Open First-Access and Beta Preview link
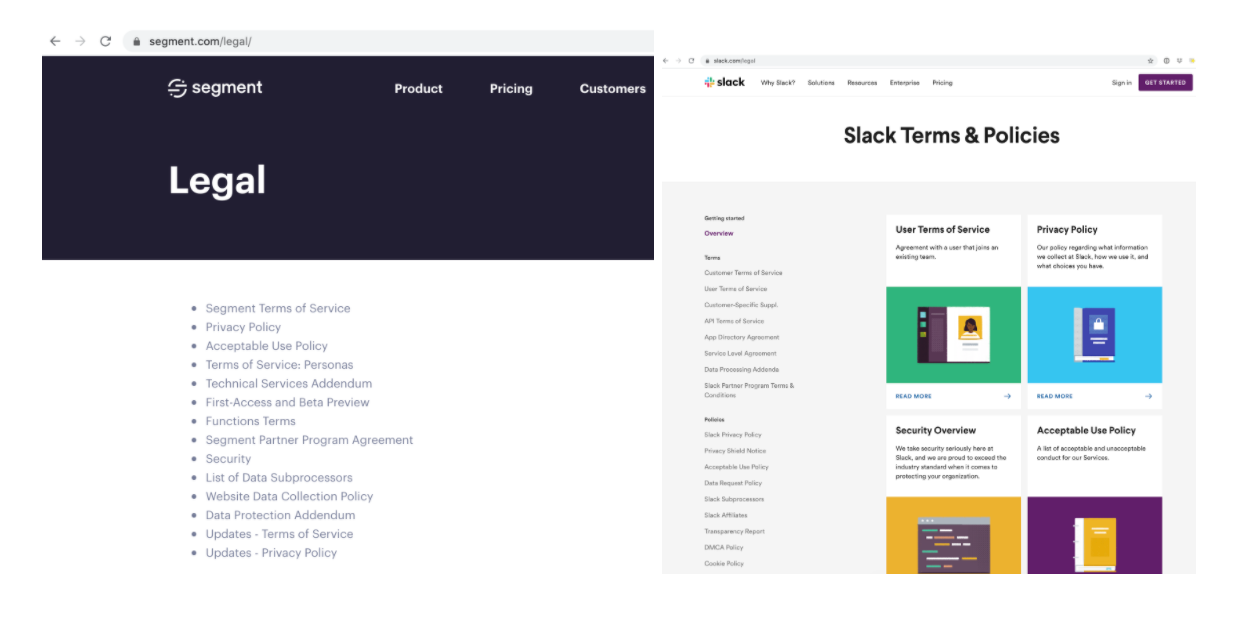This screenshot has width=1234, height=622. tap(287, 402)
